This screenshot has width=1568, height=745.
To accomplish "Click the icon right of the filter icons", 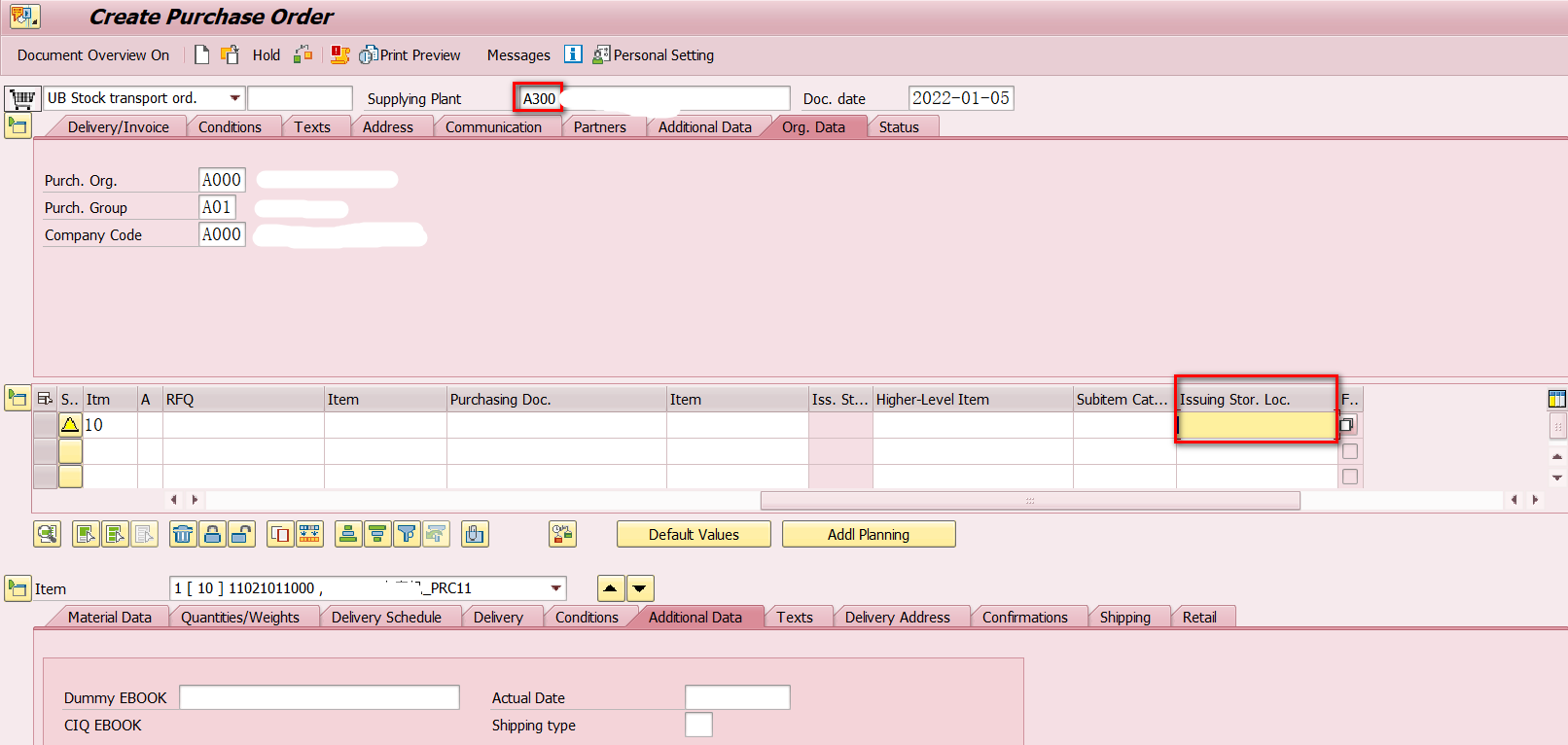I will click(475, 534).
